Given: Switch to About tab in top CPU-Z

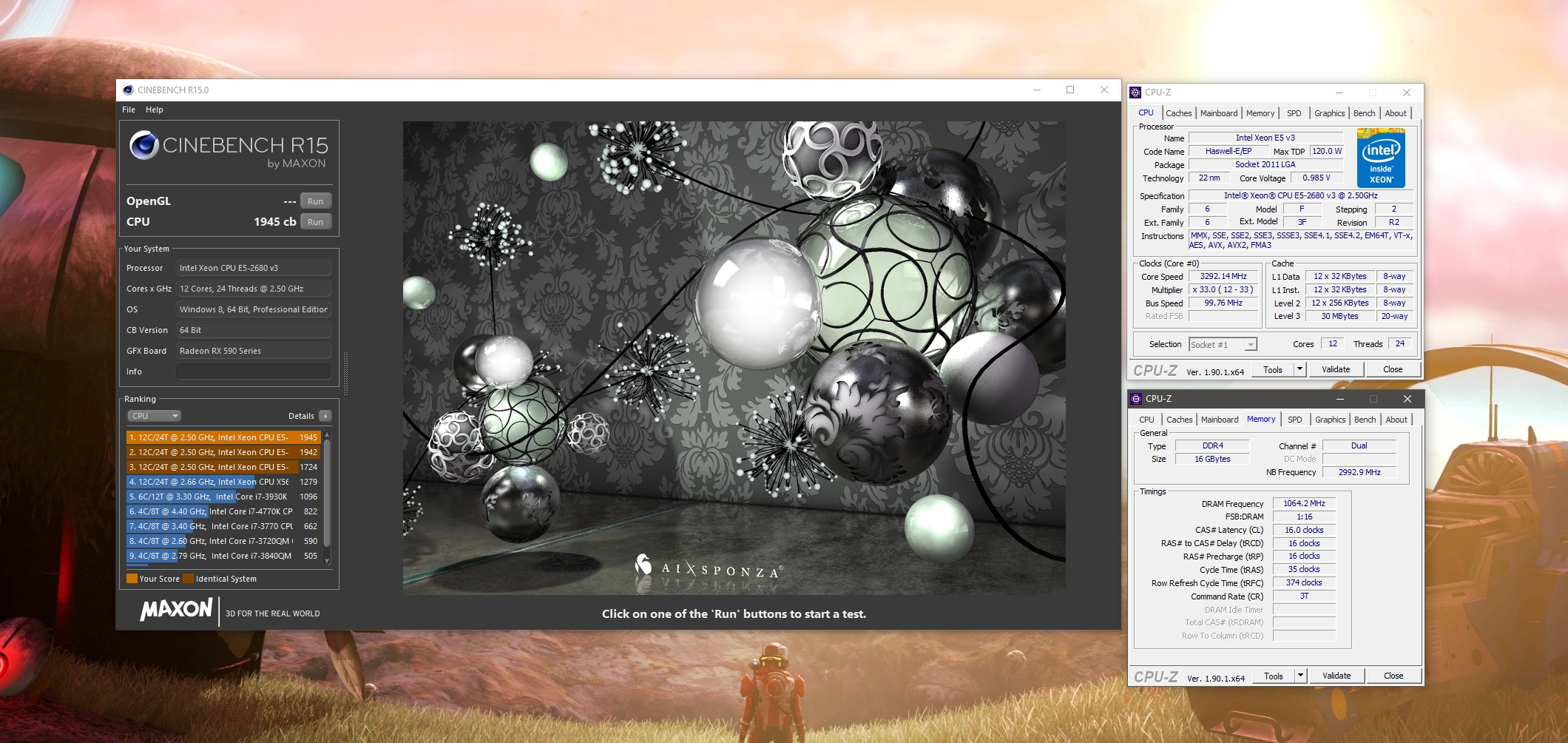Looking at the screenshot, I should (x=1396, y=113).
